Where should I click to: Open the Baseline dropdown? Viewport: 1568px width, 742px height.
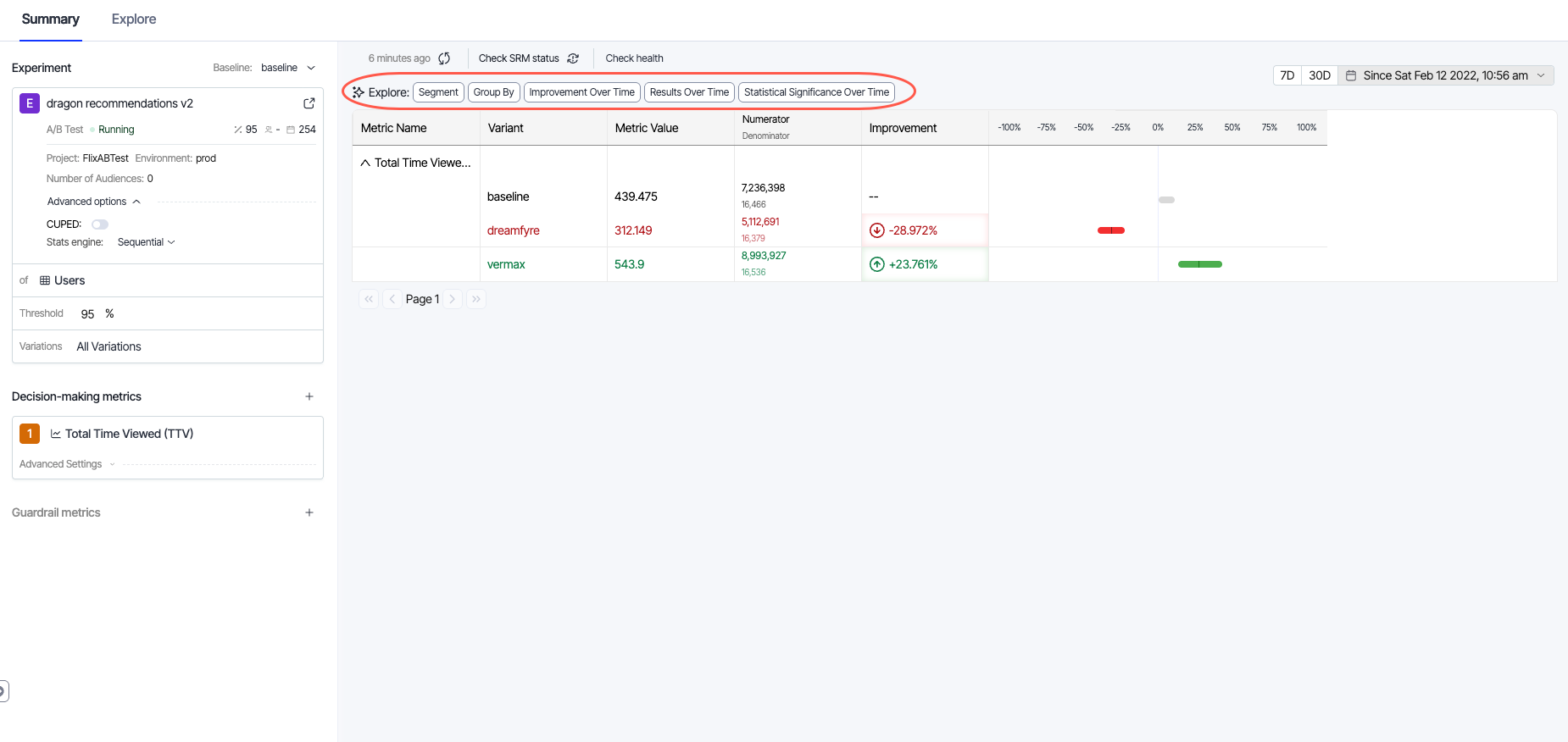(x=288, y=68)
